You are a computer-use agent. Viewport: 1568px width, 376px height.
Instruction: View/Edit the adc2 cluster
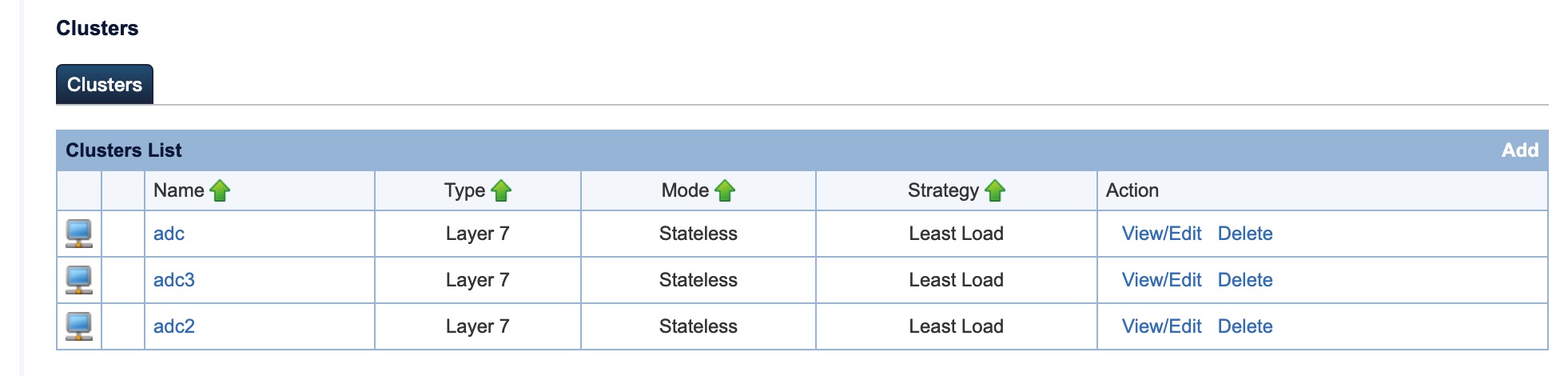1161,326
